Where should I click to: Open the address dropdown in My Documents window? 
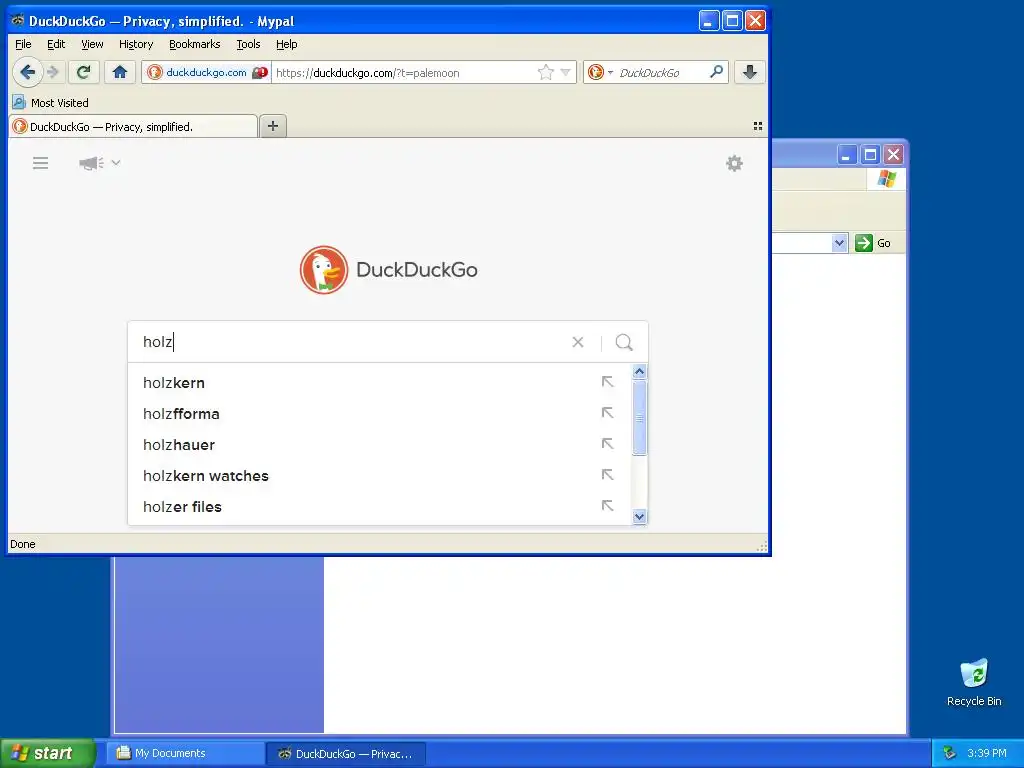(839, 243)
